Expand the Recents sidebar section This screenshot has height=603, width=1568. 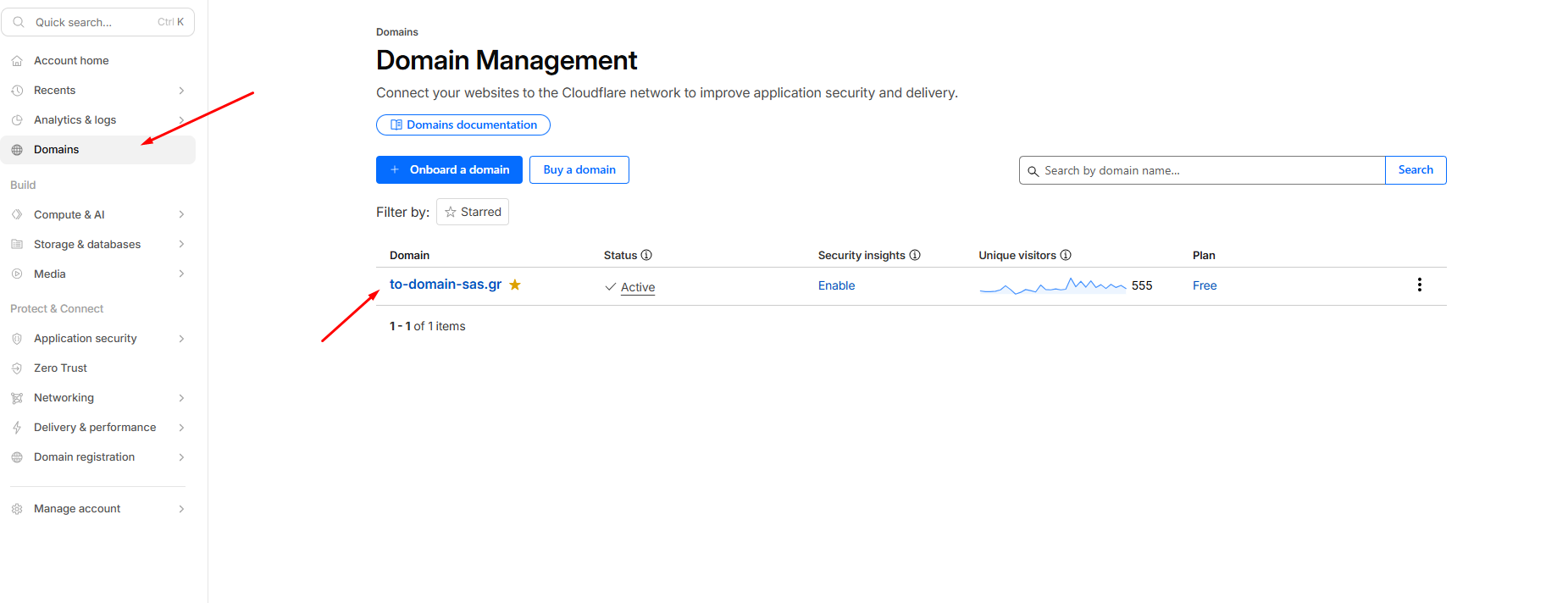181,91
